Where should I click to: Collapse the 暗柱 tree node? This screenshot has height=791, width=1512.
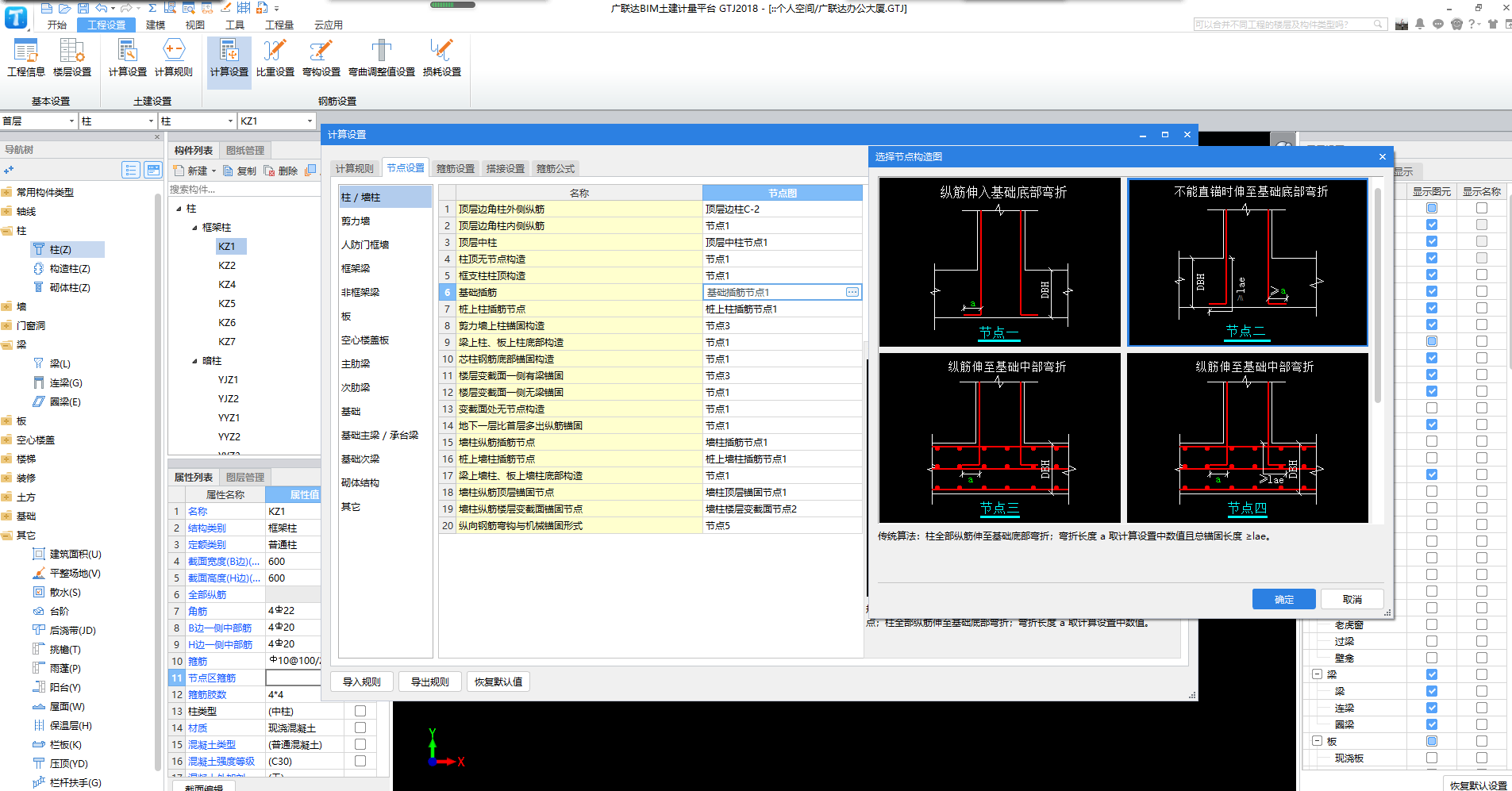194,361
